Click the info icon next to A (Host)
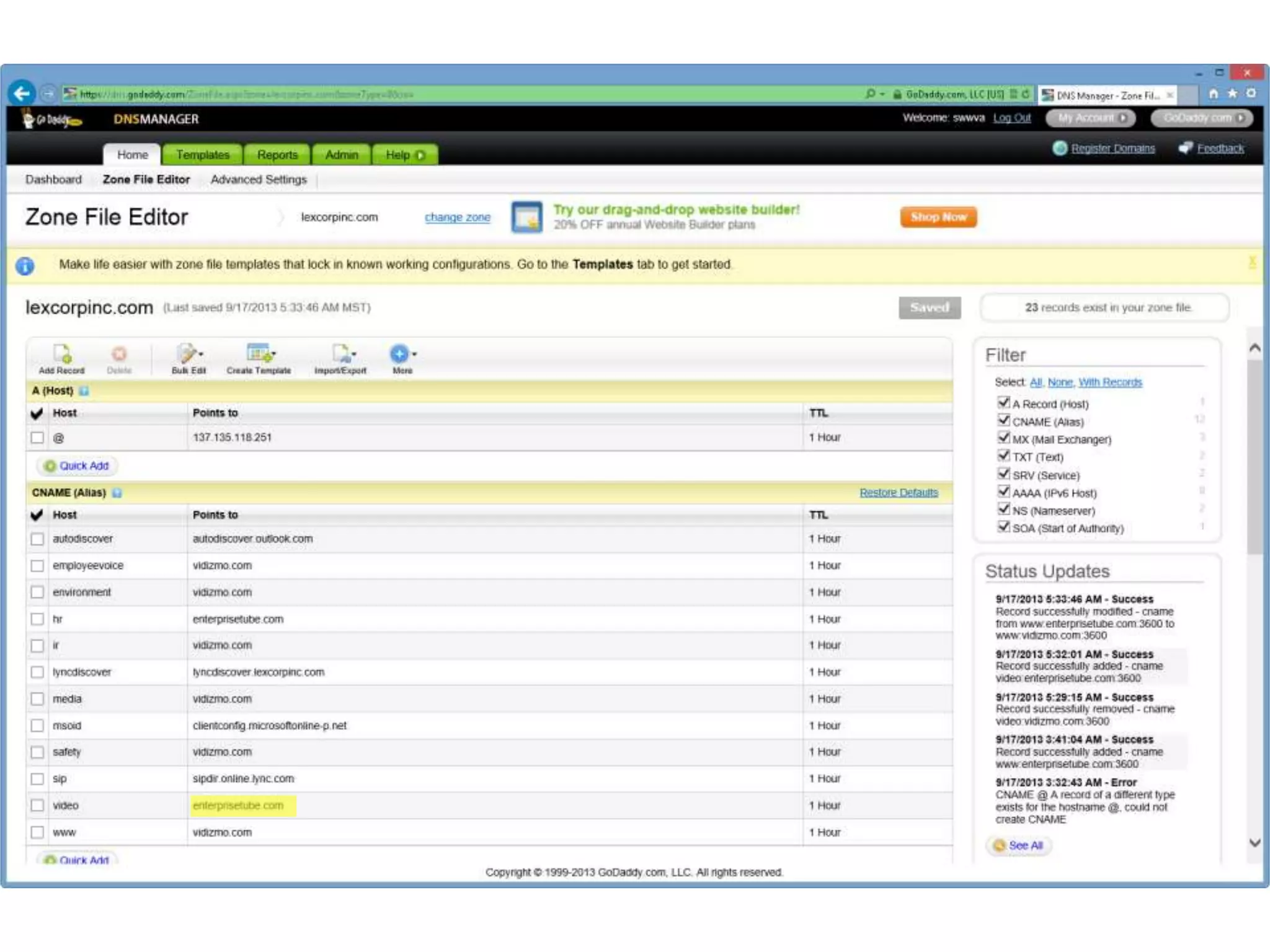Viewport: 1270px width, 952px height. pos(84,391)
